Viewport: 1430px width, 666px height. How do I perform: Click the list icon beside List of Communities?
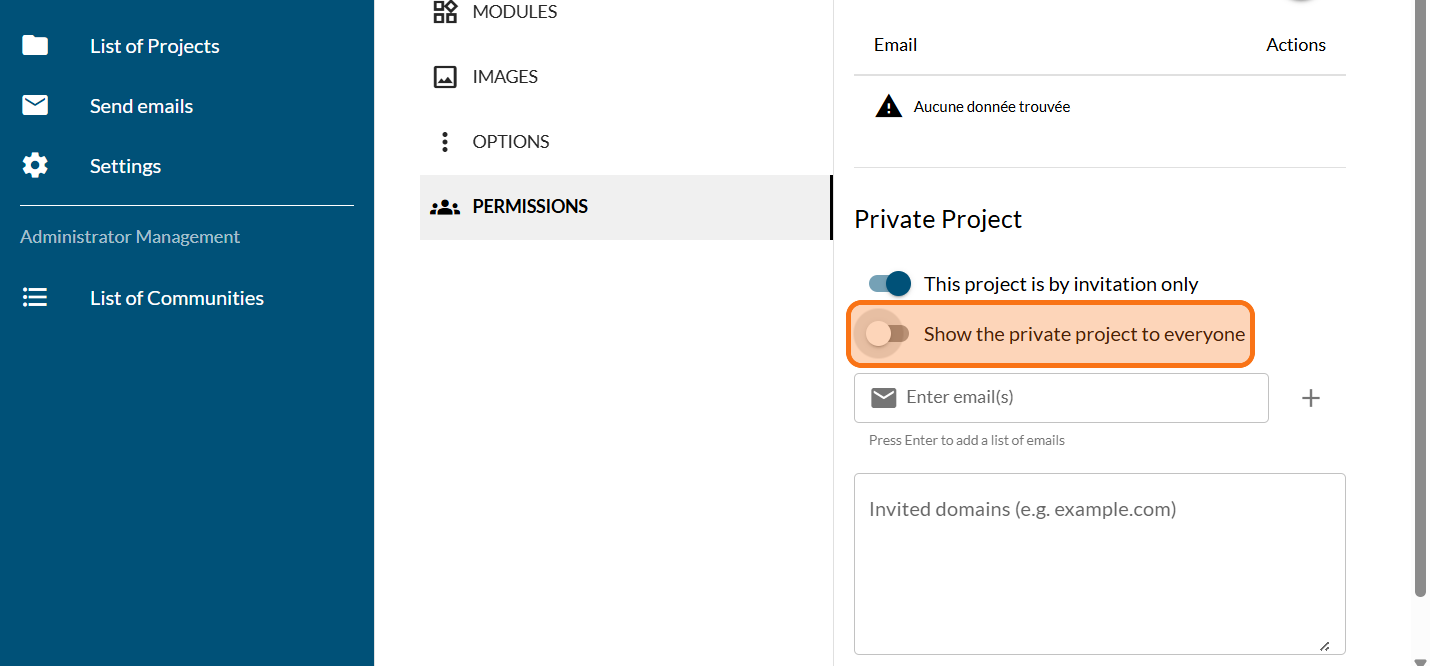pos(35,298)
